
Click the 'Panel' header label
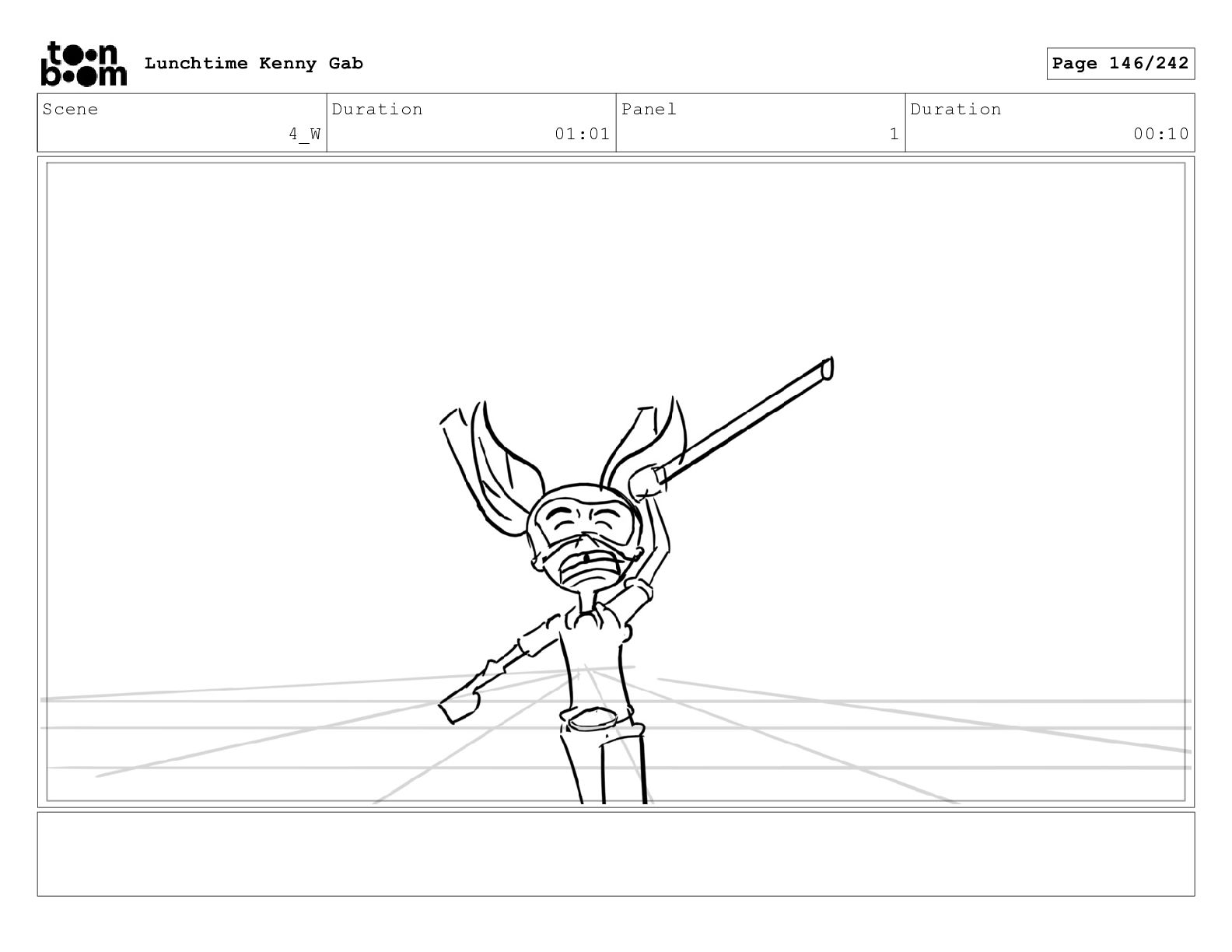pos(649,110)
